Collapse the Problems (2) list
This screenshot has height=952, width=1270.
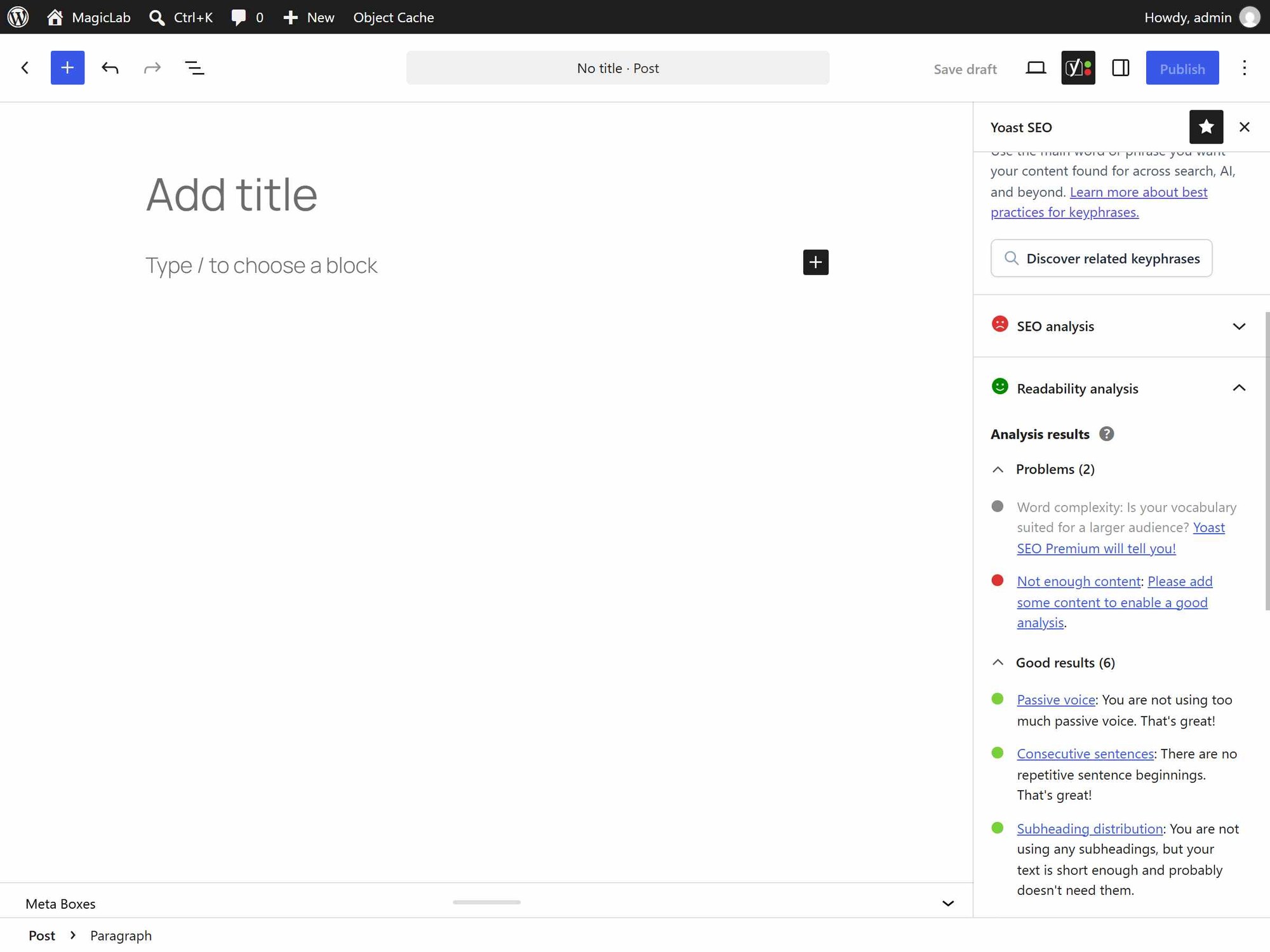(x=1043, y=469)
